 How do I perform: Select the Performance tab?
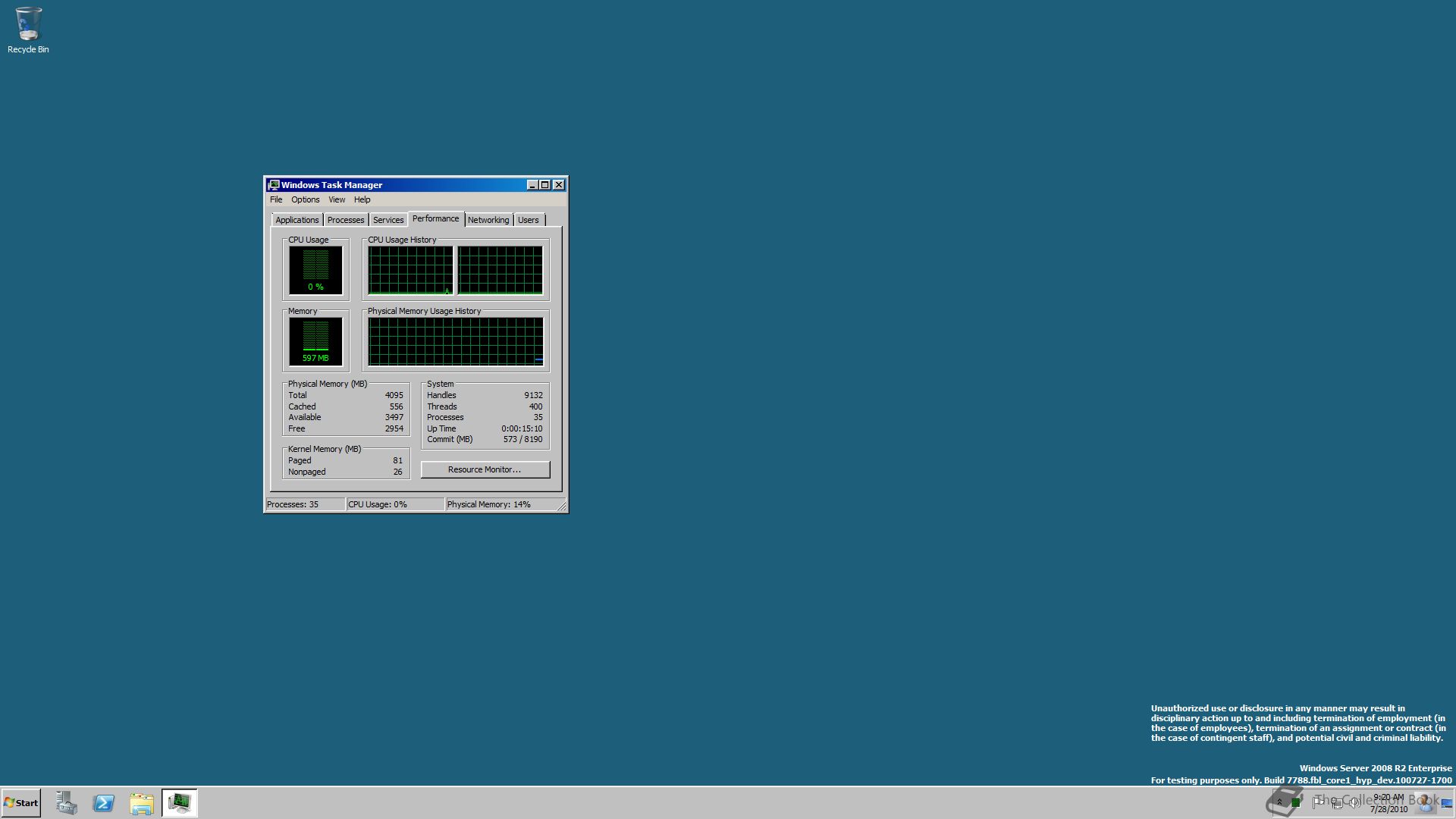tap(436, 218)
